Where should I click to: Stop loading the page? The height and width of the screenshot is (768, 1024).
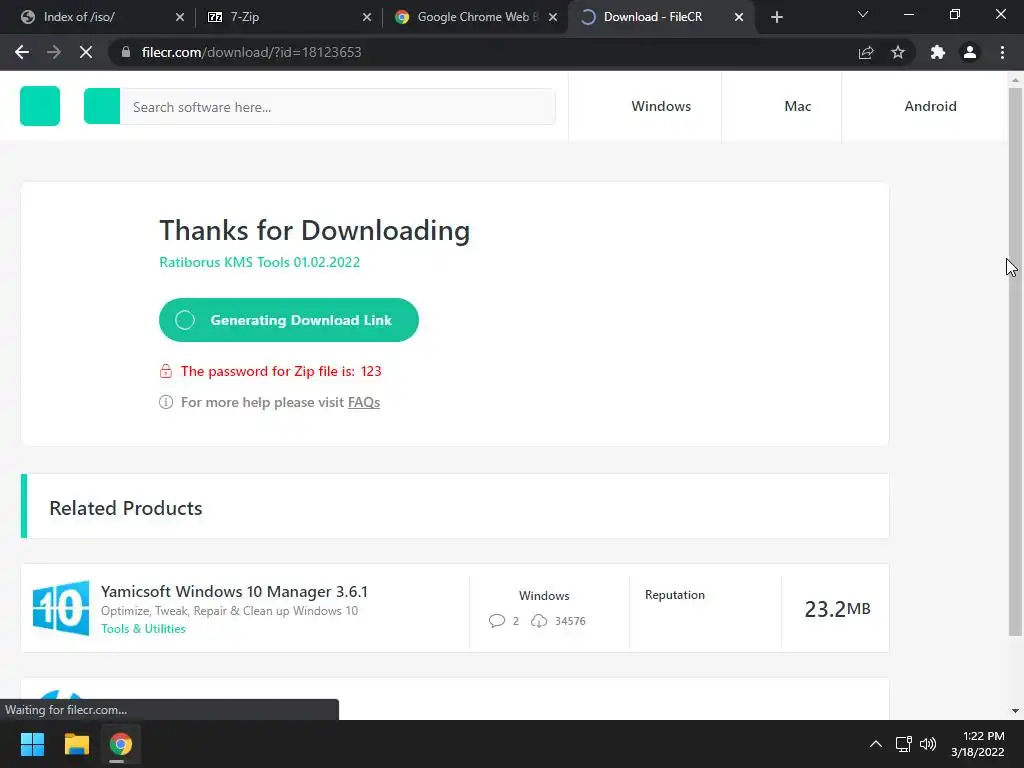[86, 52]
